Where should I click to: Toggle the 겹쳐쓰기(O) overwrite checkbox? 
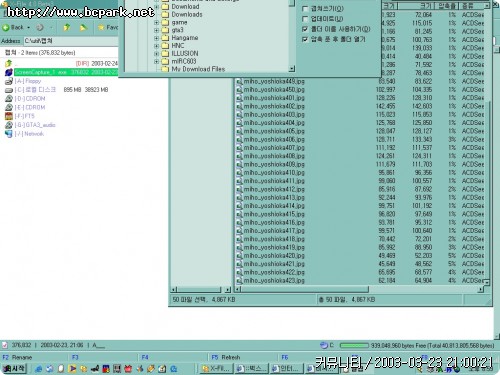click(305, 9)
